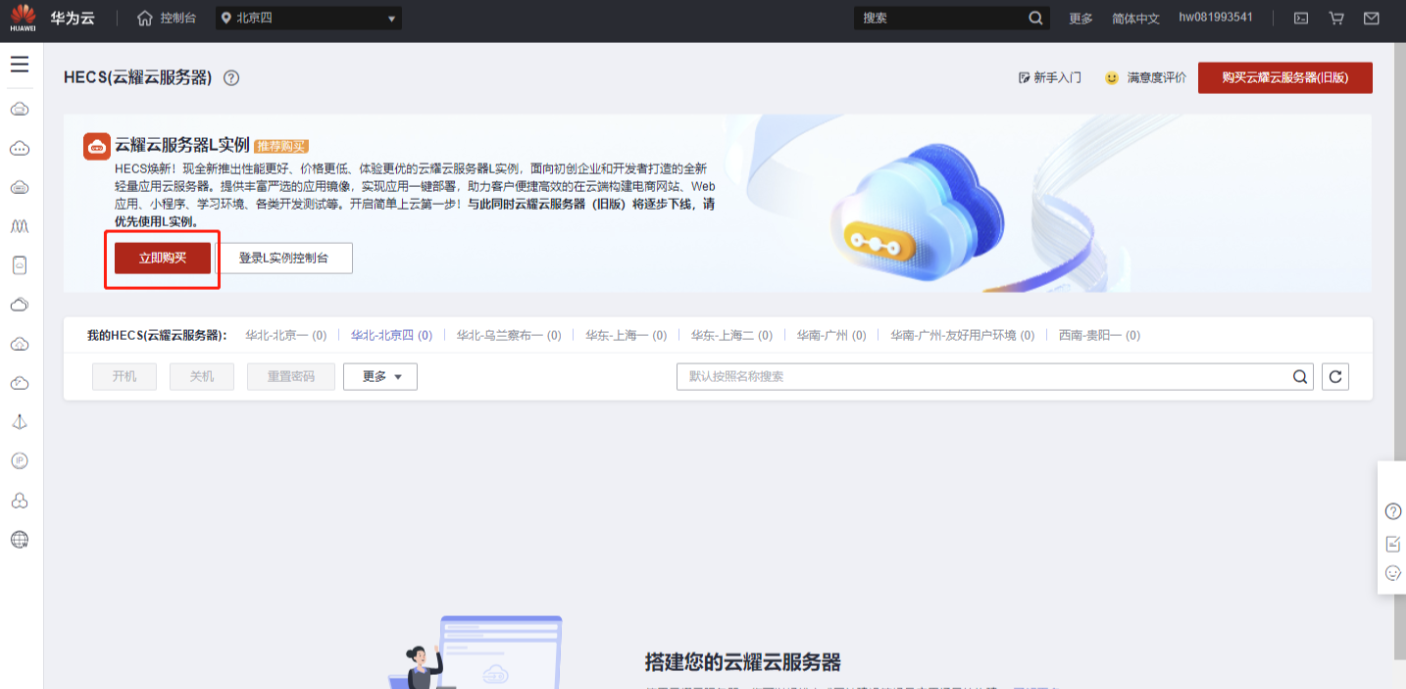Open the mail messages icon
Viewport: 1406px width, 689px height.
click(x=1371, y=18)
